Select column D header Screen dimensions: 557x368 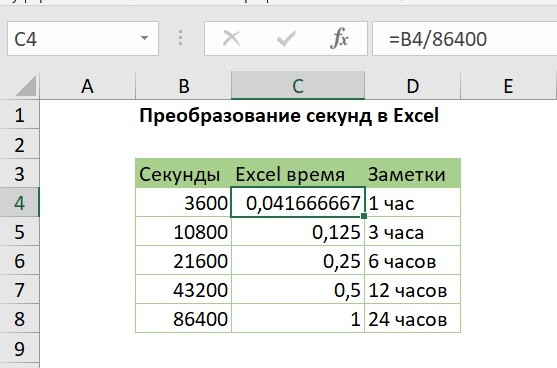coord(412,86)
